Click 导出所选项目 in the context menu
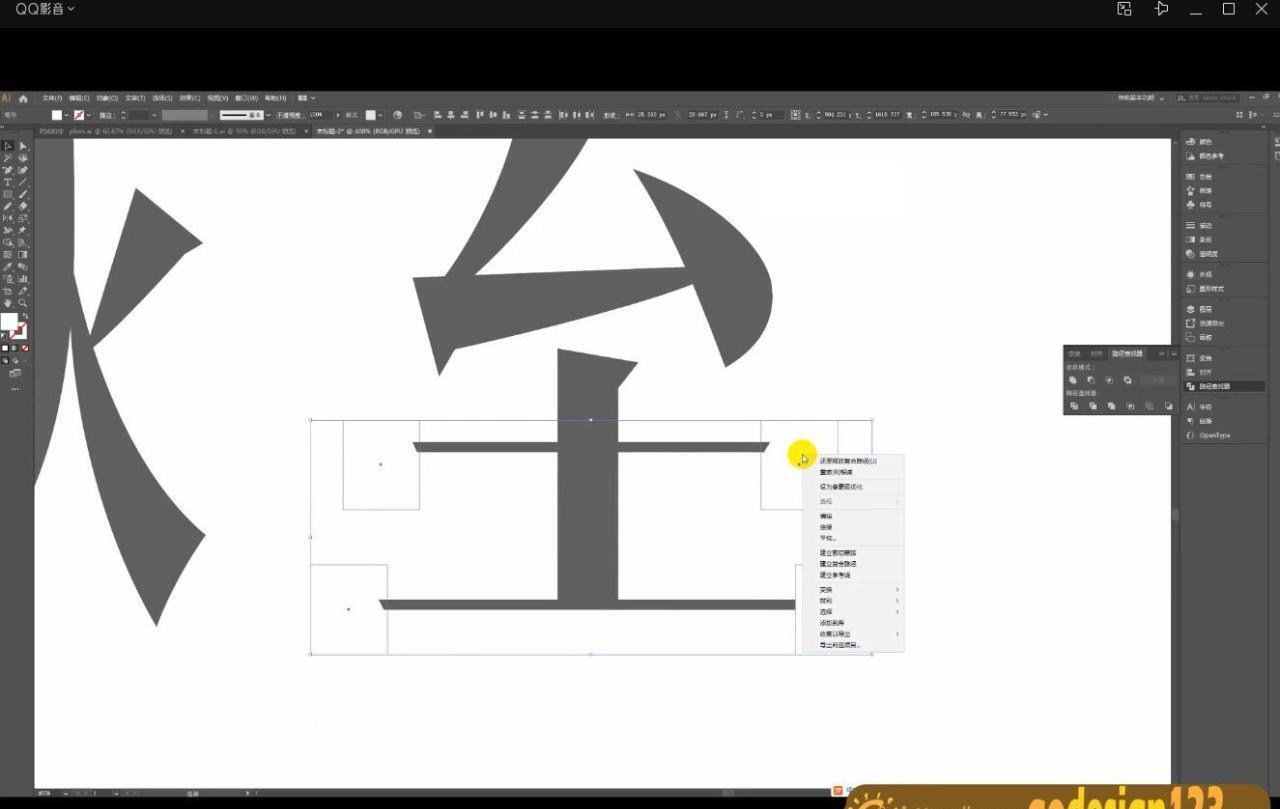Screen dimensions: 1280x809 click(x=840, y=645)
